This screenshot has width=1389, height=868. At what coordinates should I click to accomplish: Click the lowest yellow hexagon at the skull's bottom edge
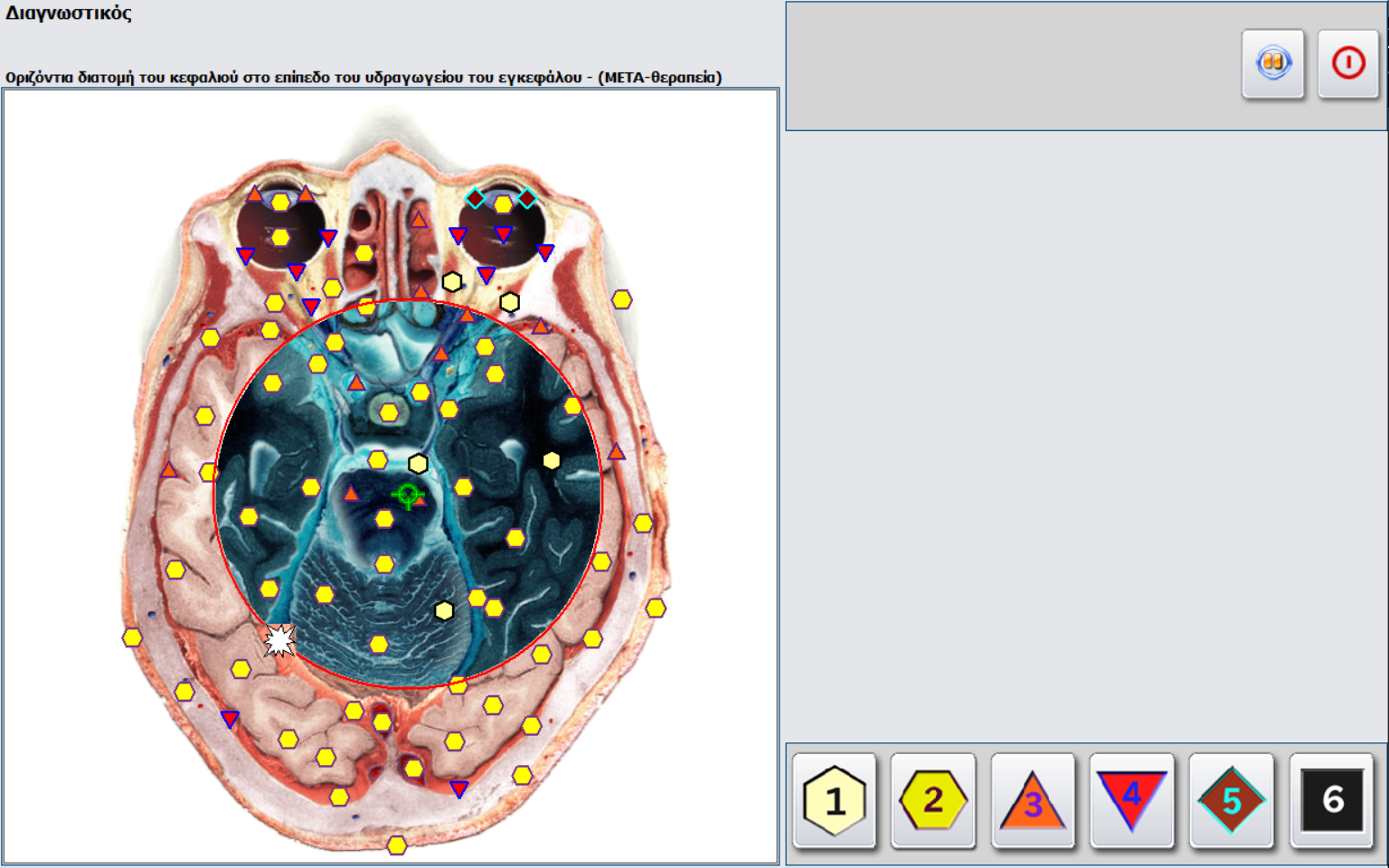396,845
